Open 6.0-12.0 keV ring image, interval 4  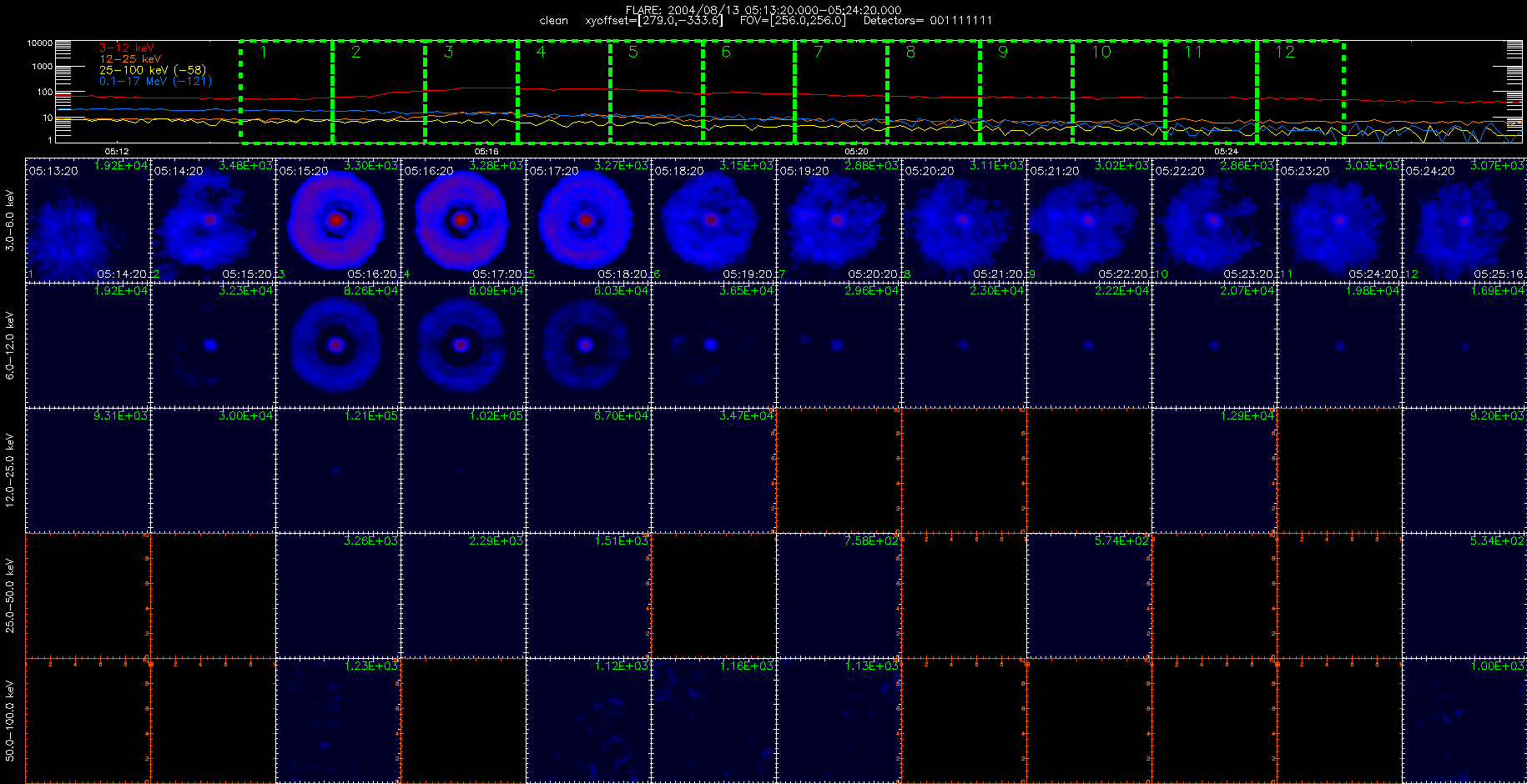[x=463, y=344]
